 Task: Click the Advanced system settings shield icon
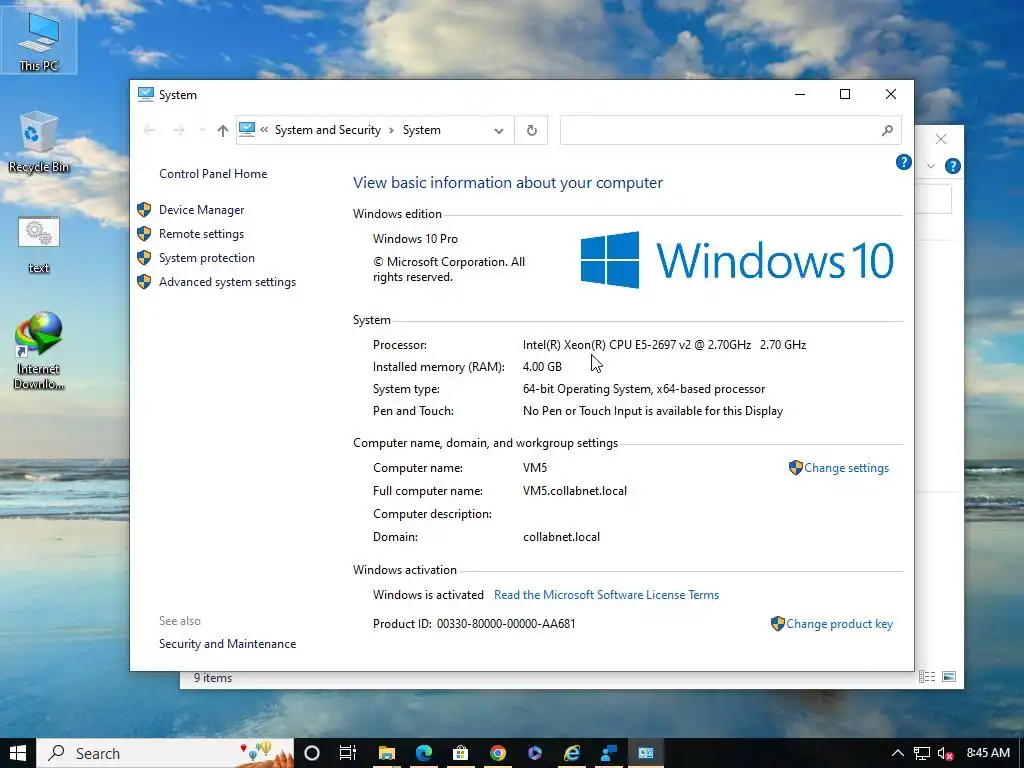coord(144,282)
